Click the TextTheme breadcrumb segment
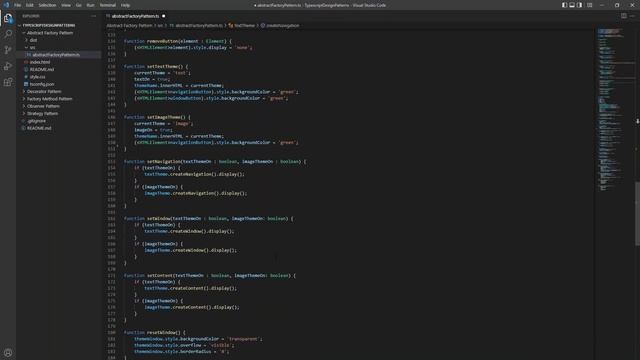 point(244,25)
